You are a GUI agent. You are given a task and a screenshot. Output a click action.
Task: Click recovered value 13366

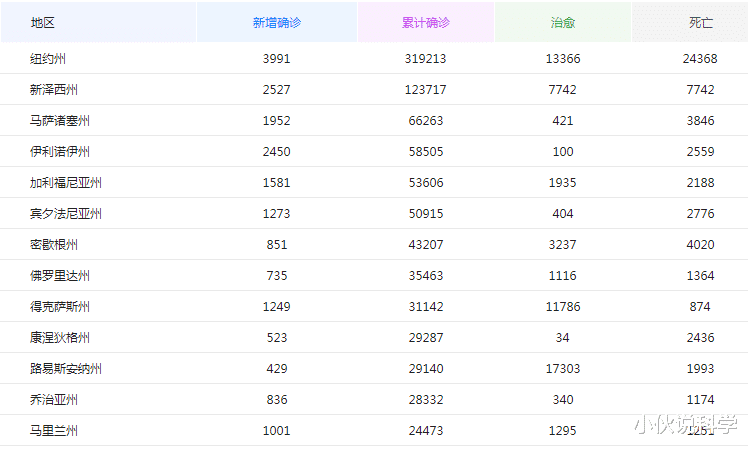click(x=563, y=59)
